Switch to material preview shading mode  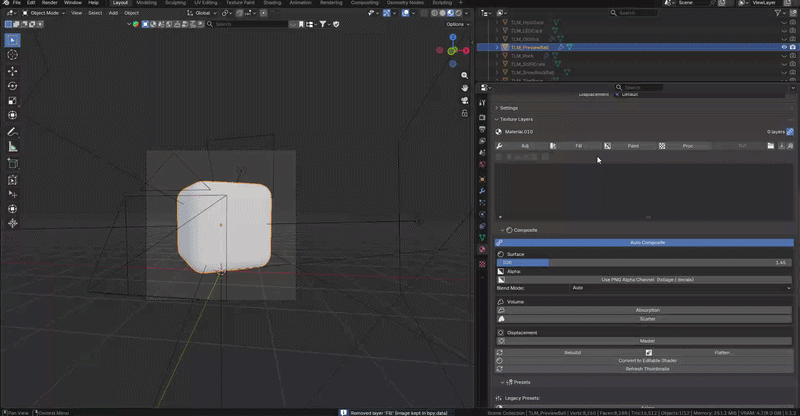pos(451,13)
